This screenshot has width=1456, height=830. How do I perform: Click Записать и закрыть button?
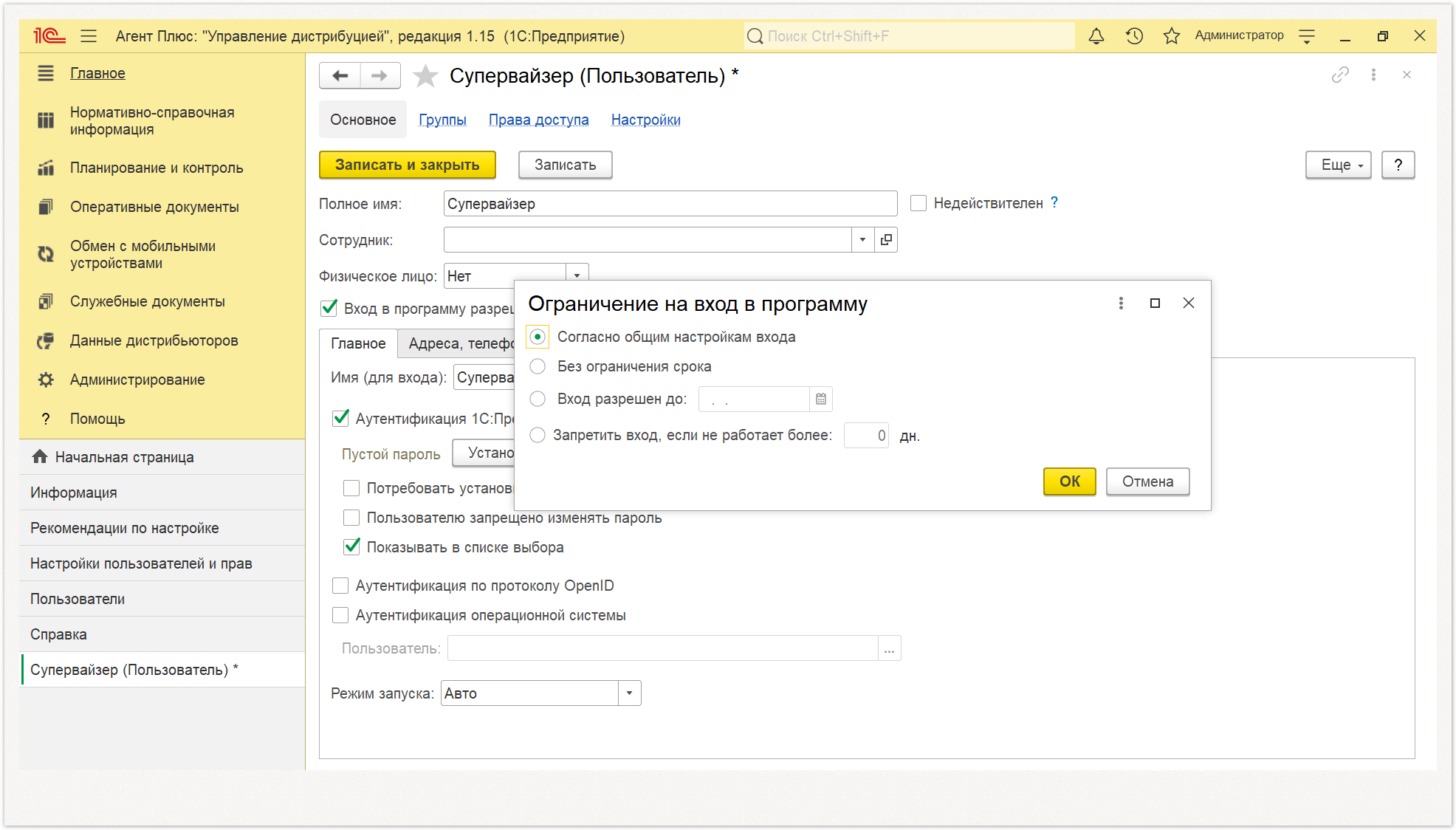(x=408, y=165)
